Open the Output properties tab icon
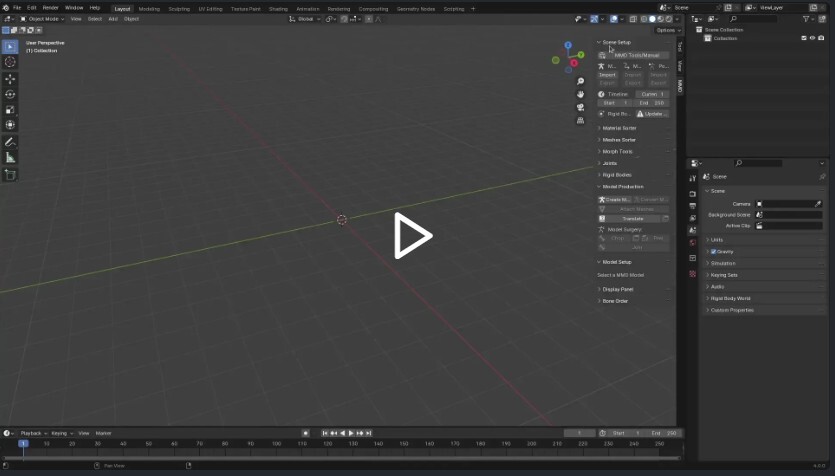 pyautogui.click(x=692, y=206)
